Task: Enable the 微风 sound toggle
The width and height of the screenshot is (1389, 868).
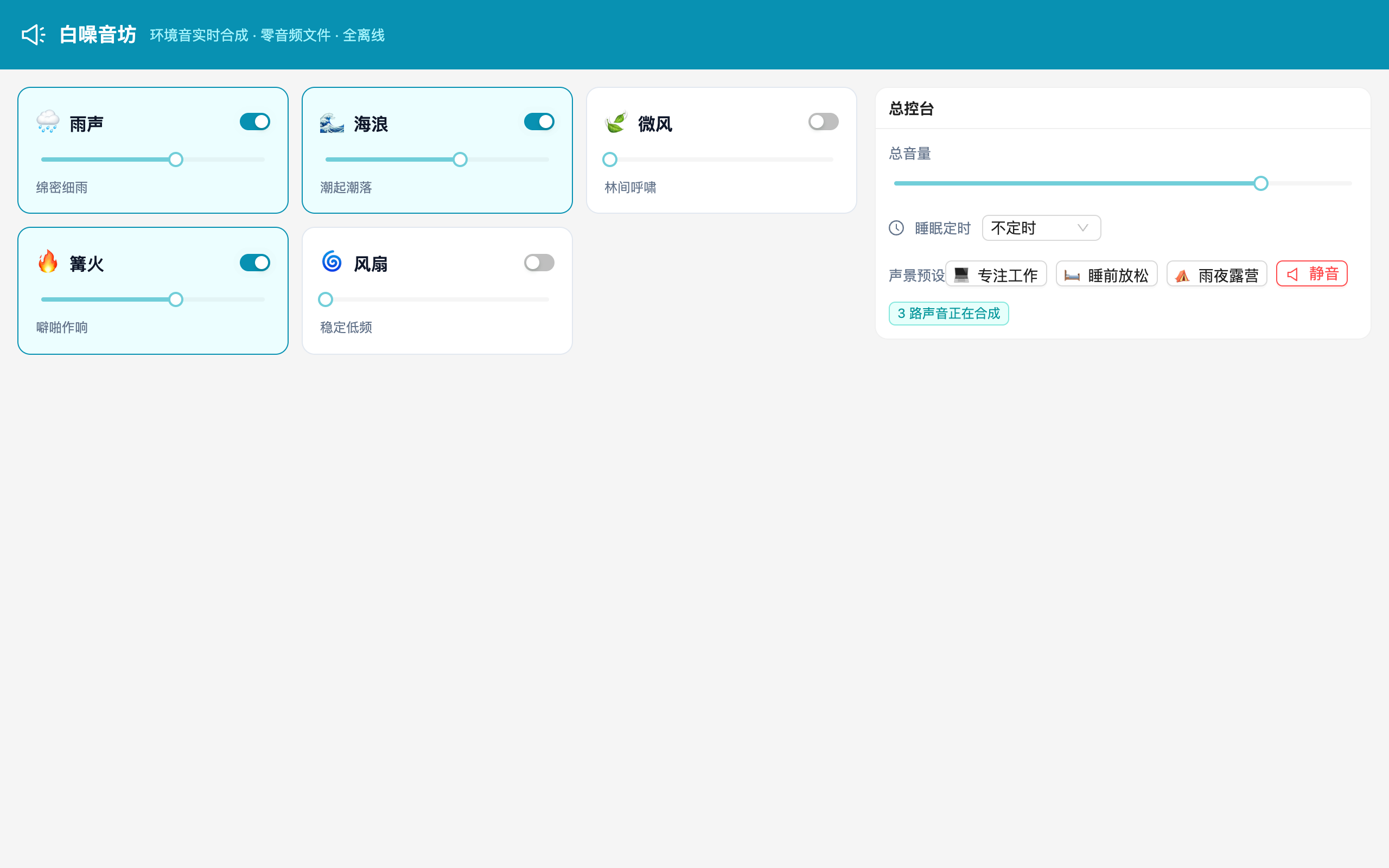Action: [823, 122]
